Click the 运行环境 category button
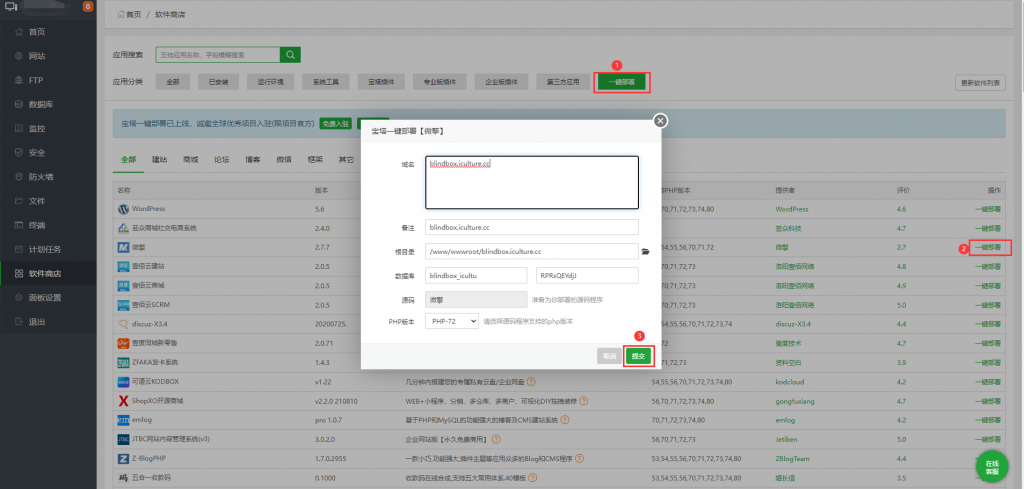This screenshot has height=489, width=1024. [271, 82]
